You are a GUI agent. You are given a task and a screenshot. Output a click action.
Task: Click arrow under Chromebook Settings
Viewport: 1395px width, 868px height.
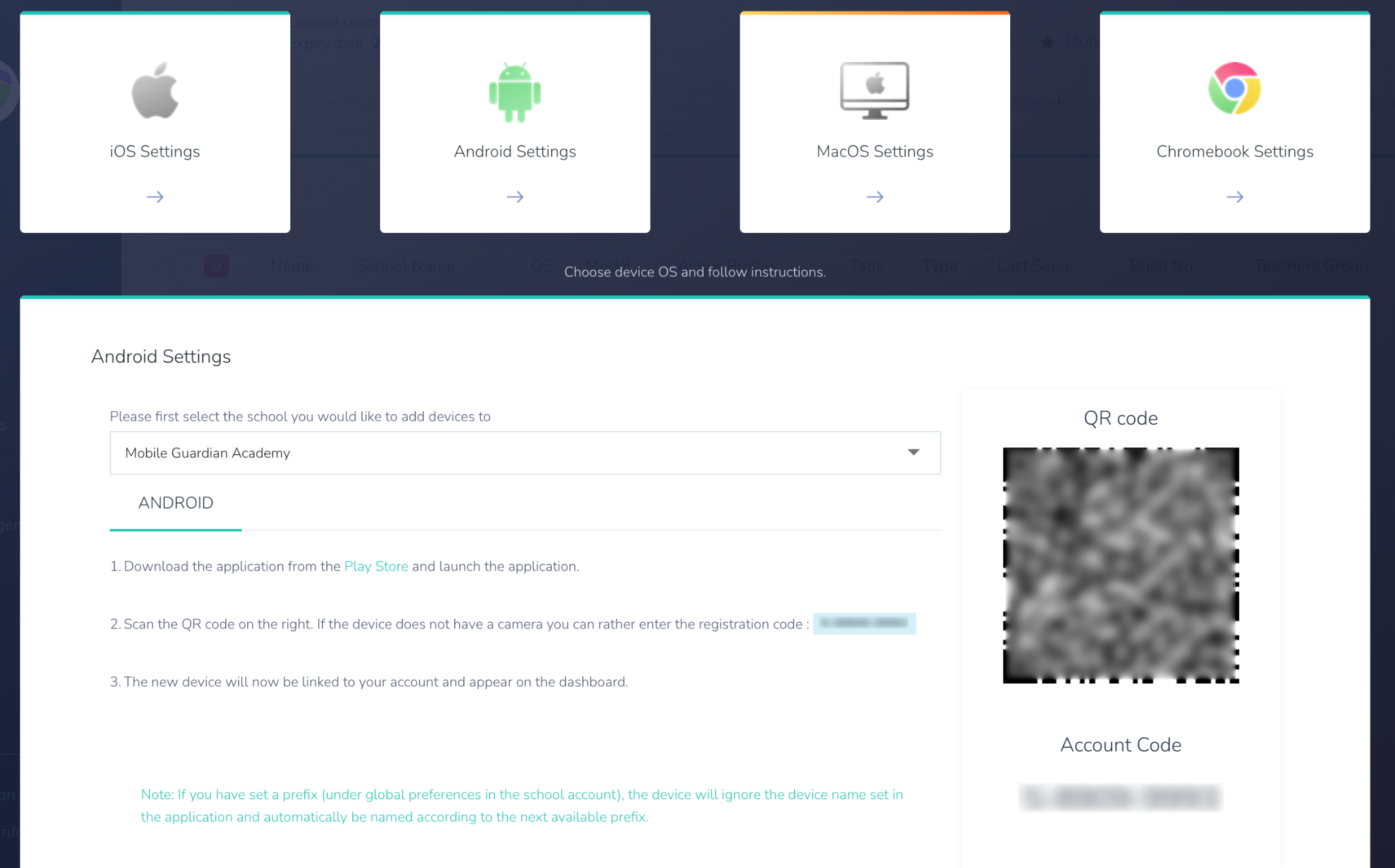[1234, 197]
